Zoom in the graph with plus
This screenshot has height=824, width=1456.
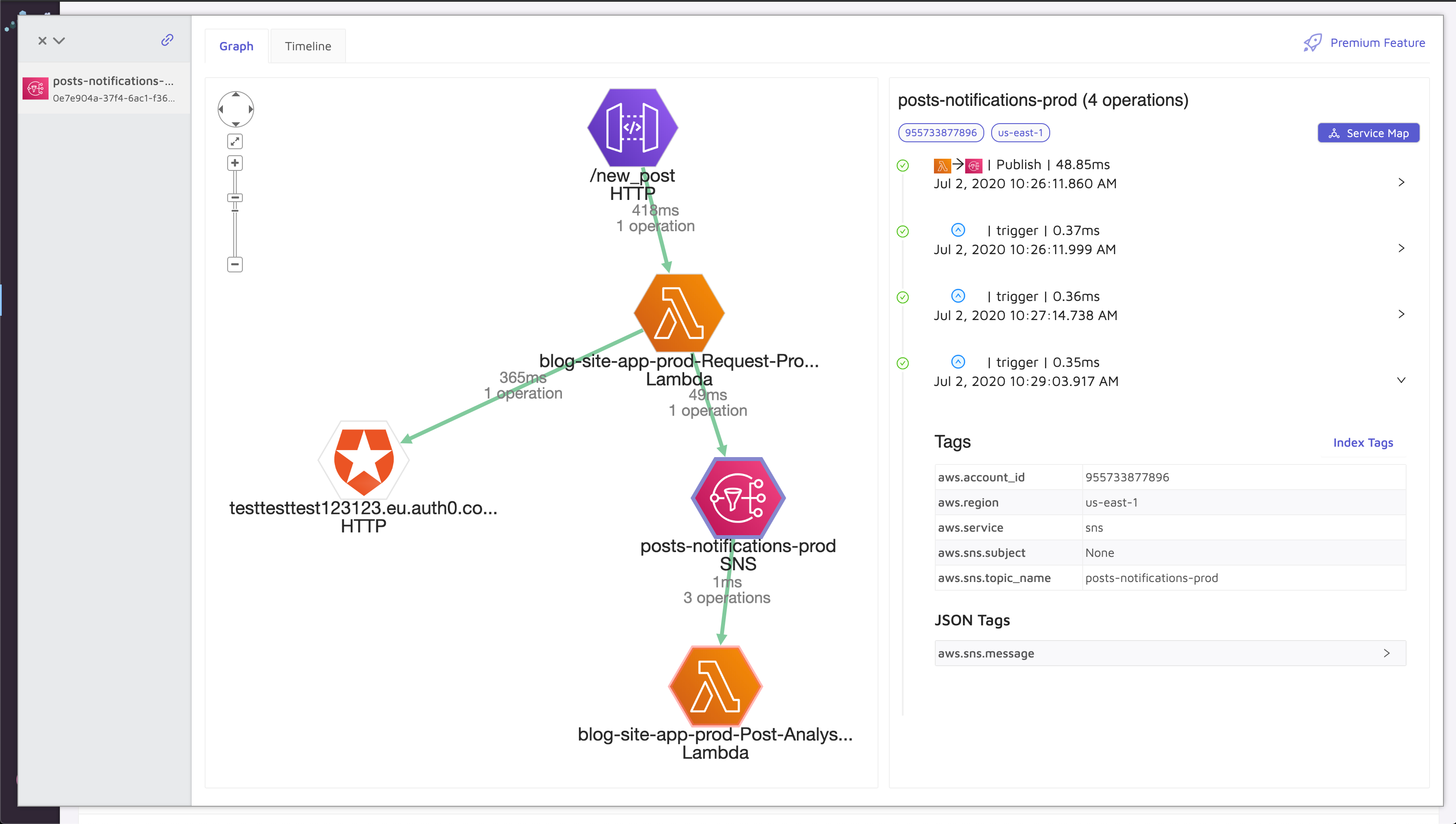[x=235, y=163]
